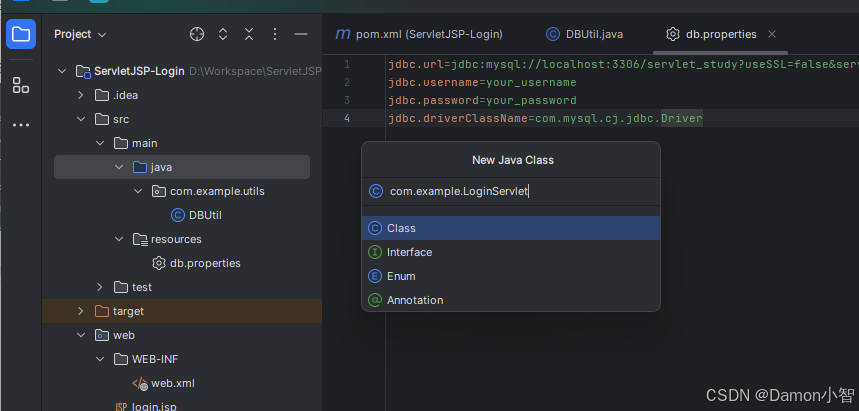Collapse the web folder
859x411 pixels.
point(81,335)
